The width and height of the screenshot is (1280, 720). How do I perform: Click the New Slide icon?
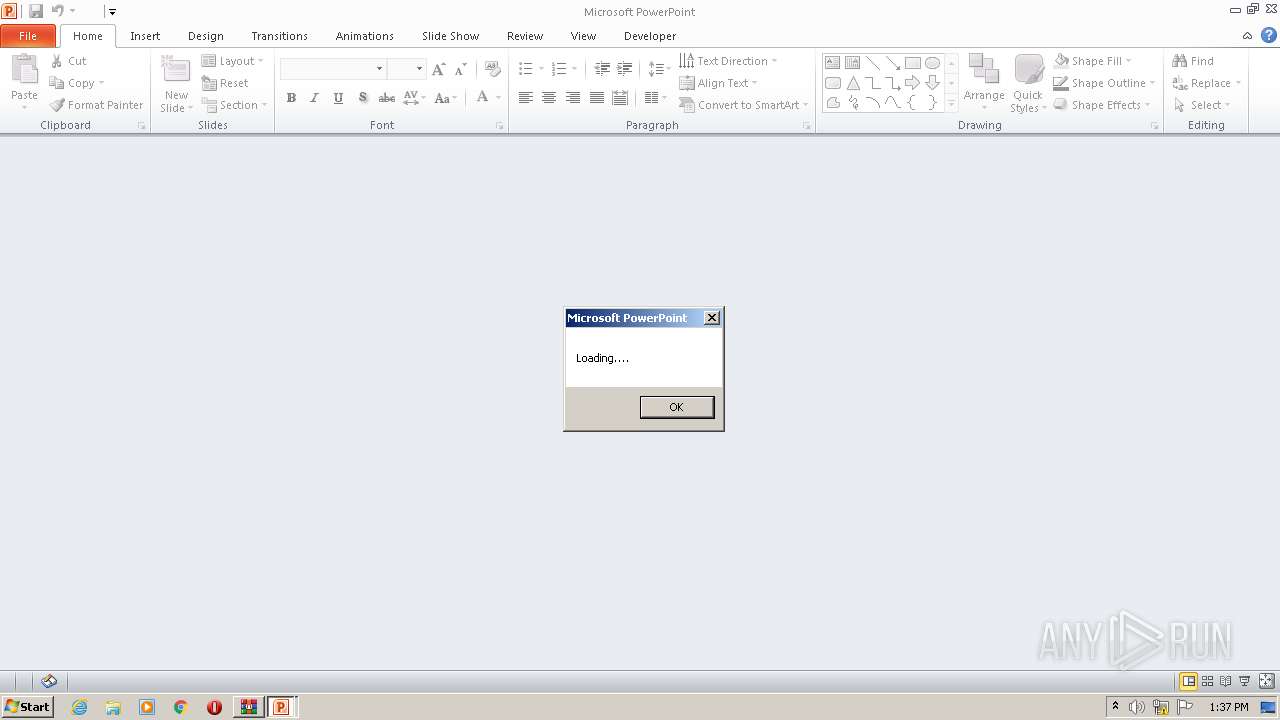pyautogui.click(x=176, y=70)
